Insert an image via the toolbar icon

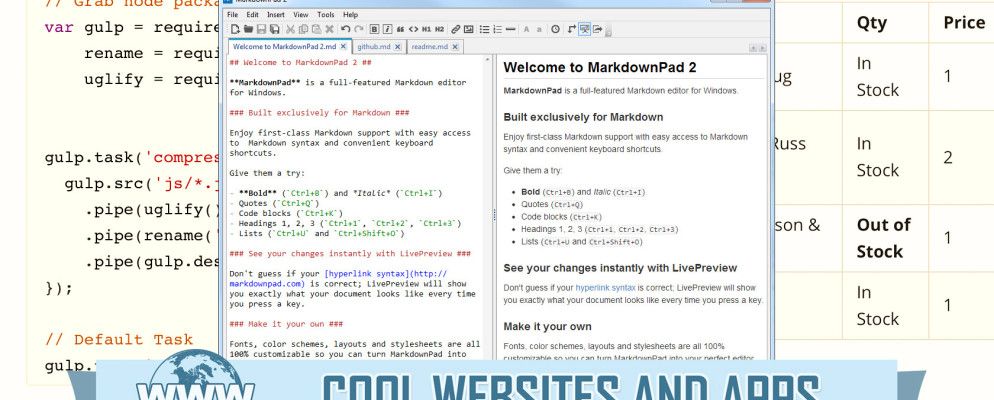coord(469,29)
